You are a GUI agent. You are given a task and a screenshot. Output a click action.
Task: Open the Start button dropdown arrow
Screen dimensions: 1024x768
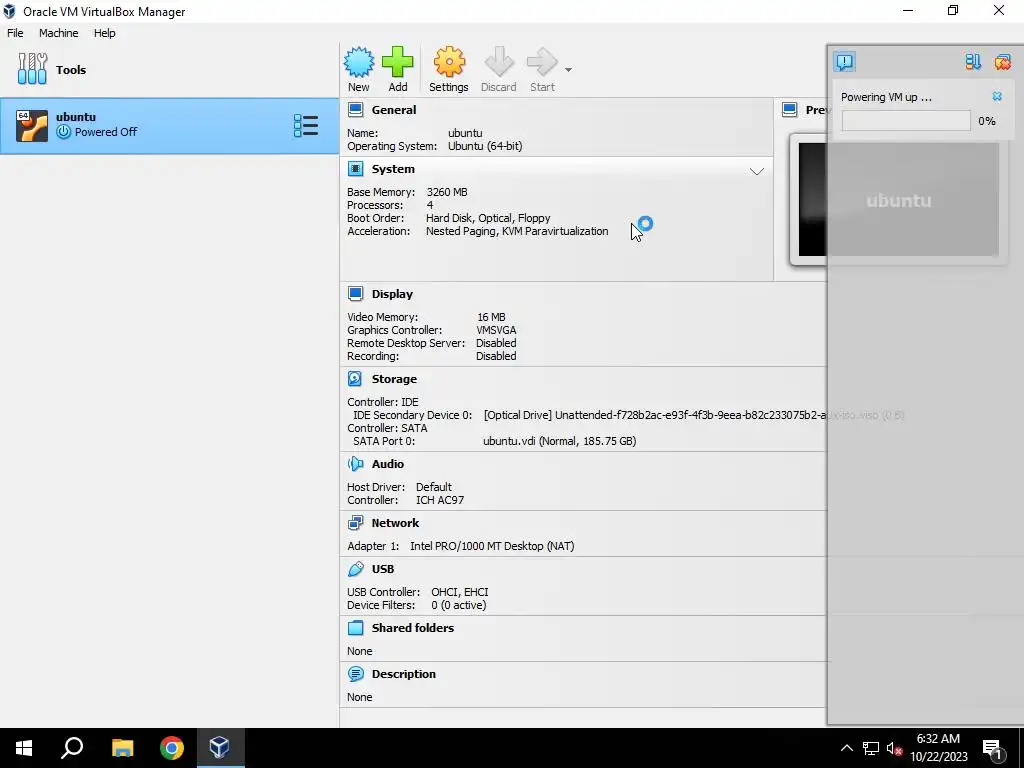tap(568, 70)
